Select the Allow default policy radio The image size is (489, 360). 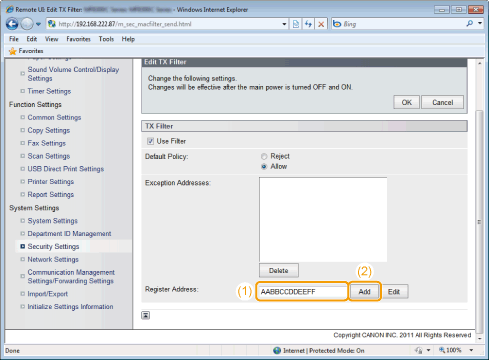(264, 166)
